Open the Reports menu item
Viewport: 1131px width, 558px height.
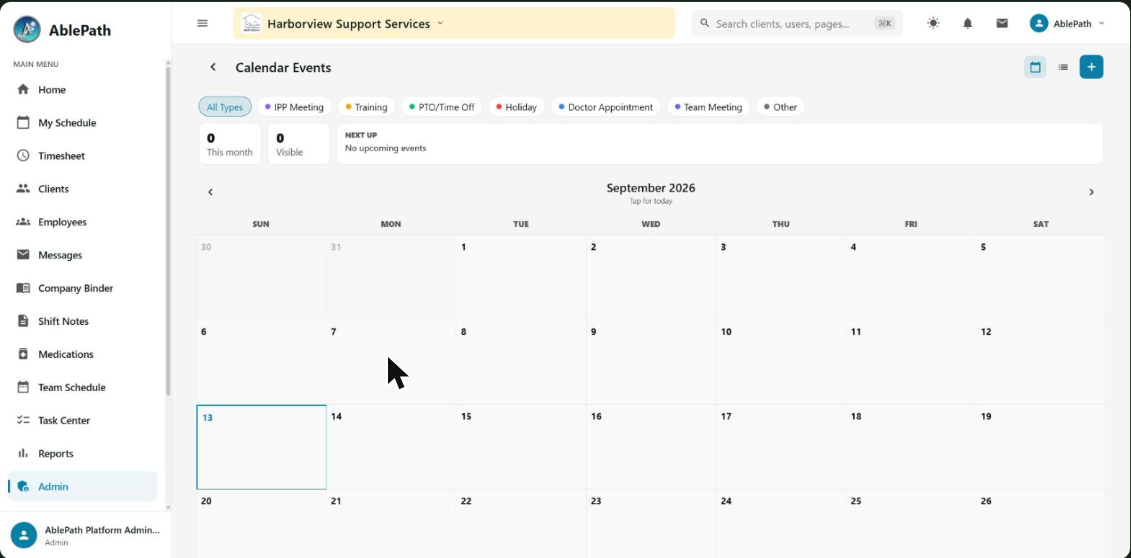point(82,453)
